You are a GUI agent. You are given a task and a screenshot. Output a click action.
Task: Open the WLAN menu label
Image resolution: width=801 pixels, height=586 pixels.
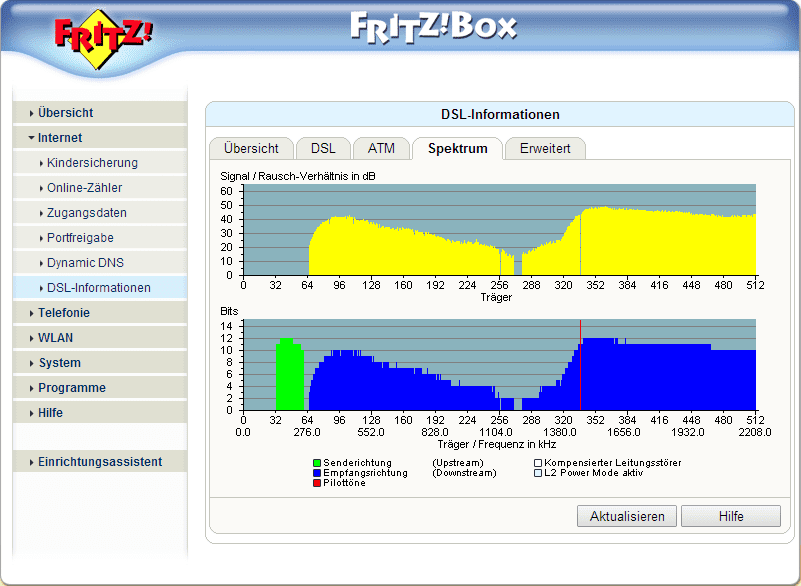[x=56, y=338]
